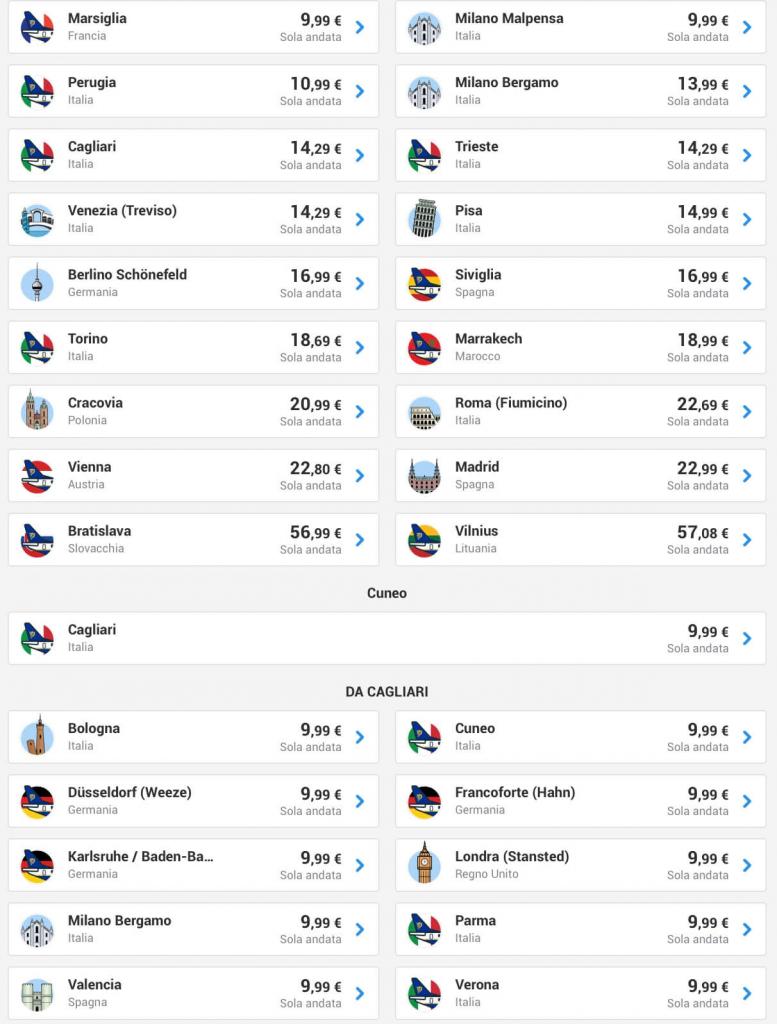Screen dimensions: 777x1024
Task: Click the Pisa leaning tower icon
Action: (x=424, y=219)
